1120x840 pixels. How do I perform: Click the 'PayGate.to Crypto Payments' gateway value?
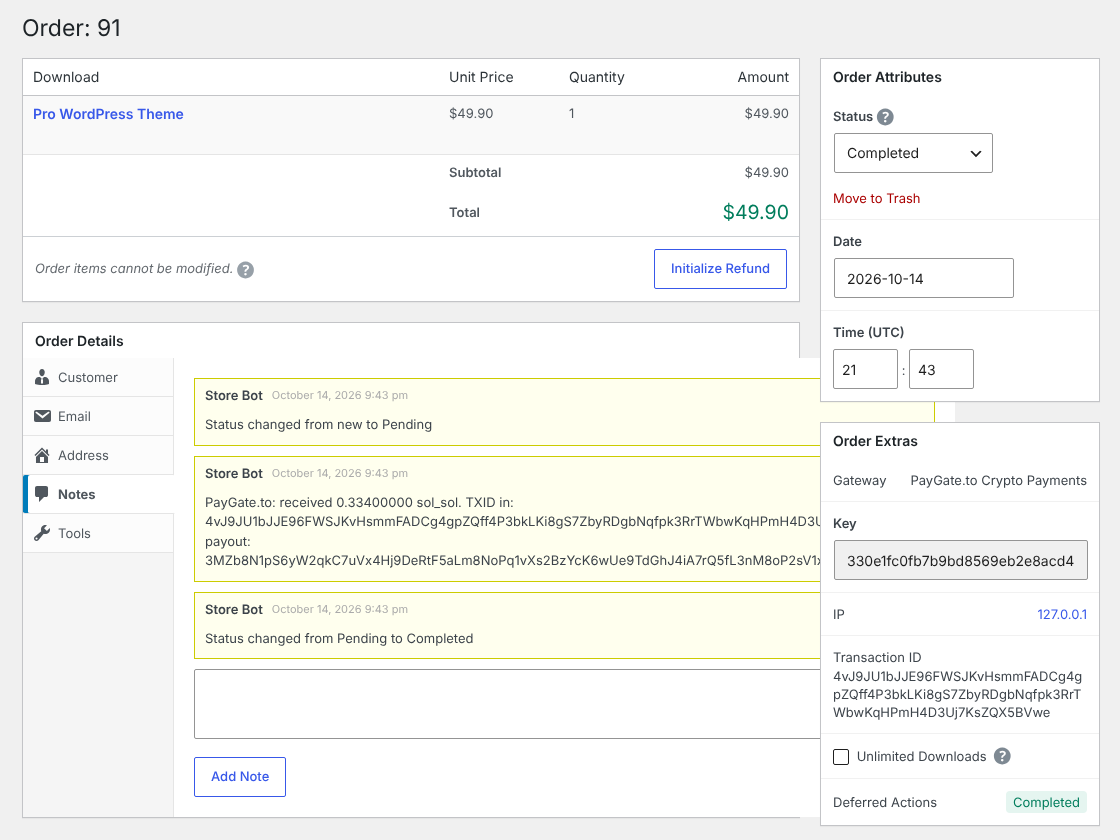999,481
